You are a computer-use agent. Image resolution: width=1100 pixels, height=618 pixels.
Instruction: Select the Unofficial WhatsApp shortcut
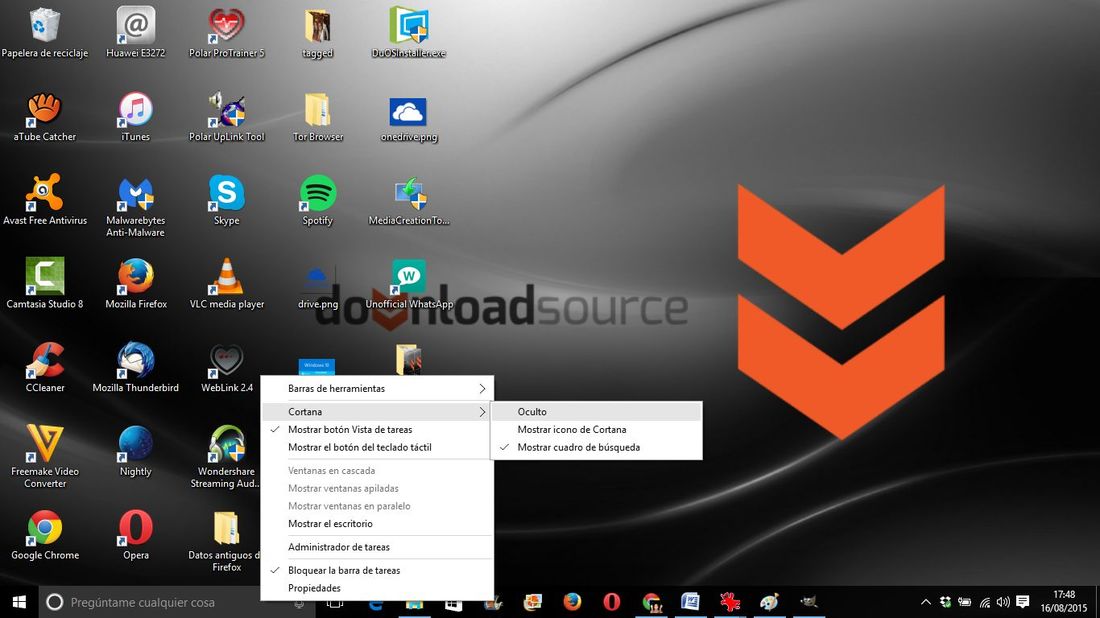pos(409,283)
